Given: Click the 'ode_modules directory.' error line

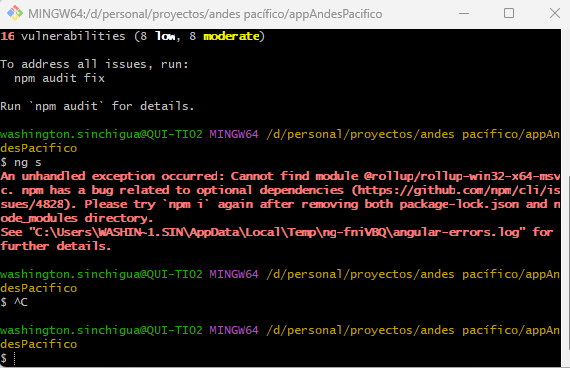Looking at the screenshot, I should coord(77,218).
